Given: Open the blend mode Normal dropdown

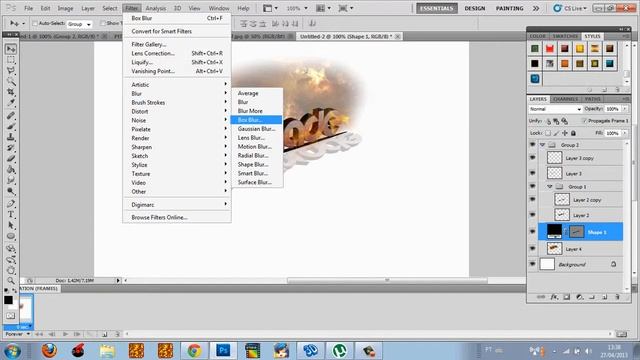Looking at the screenshot, I should coord(555,109).
